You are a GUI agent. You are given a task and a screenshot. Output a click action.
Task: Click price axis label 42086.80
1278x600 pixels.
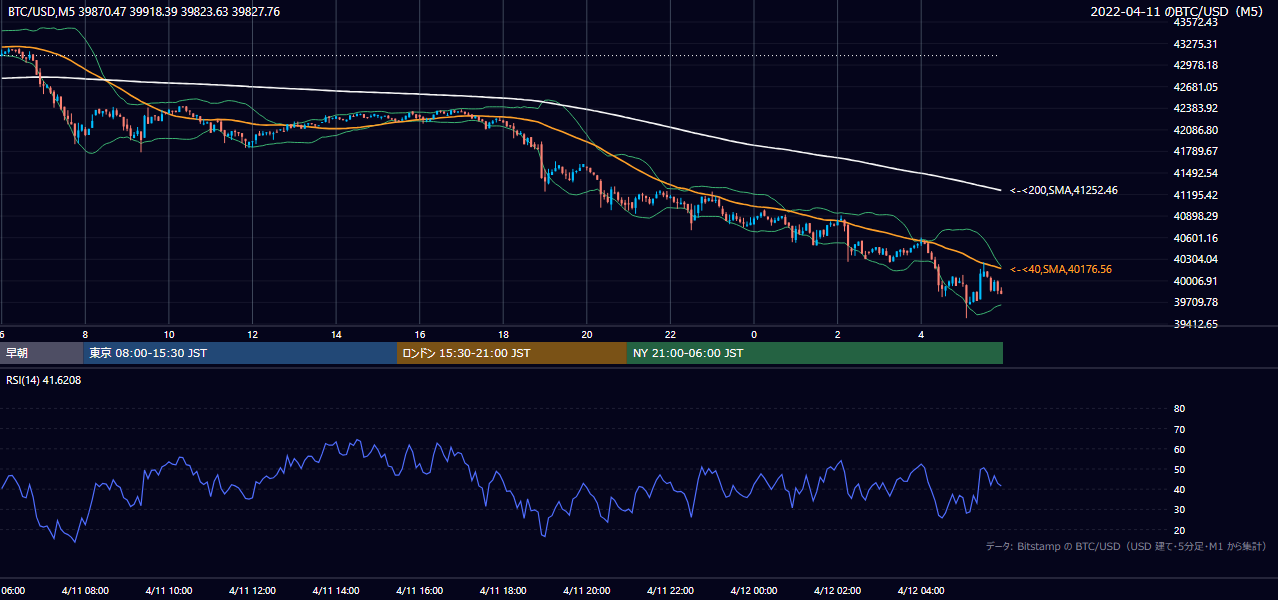(1195, 130)
